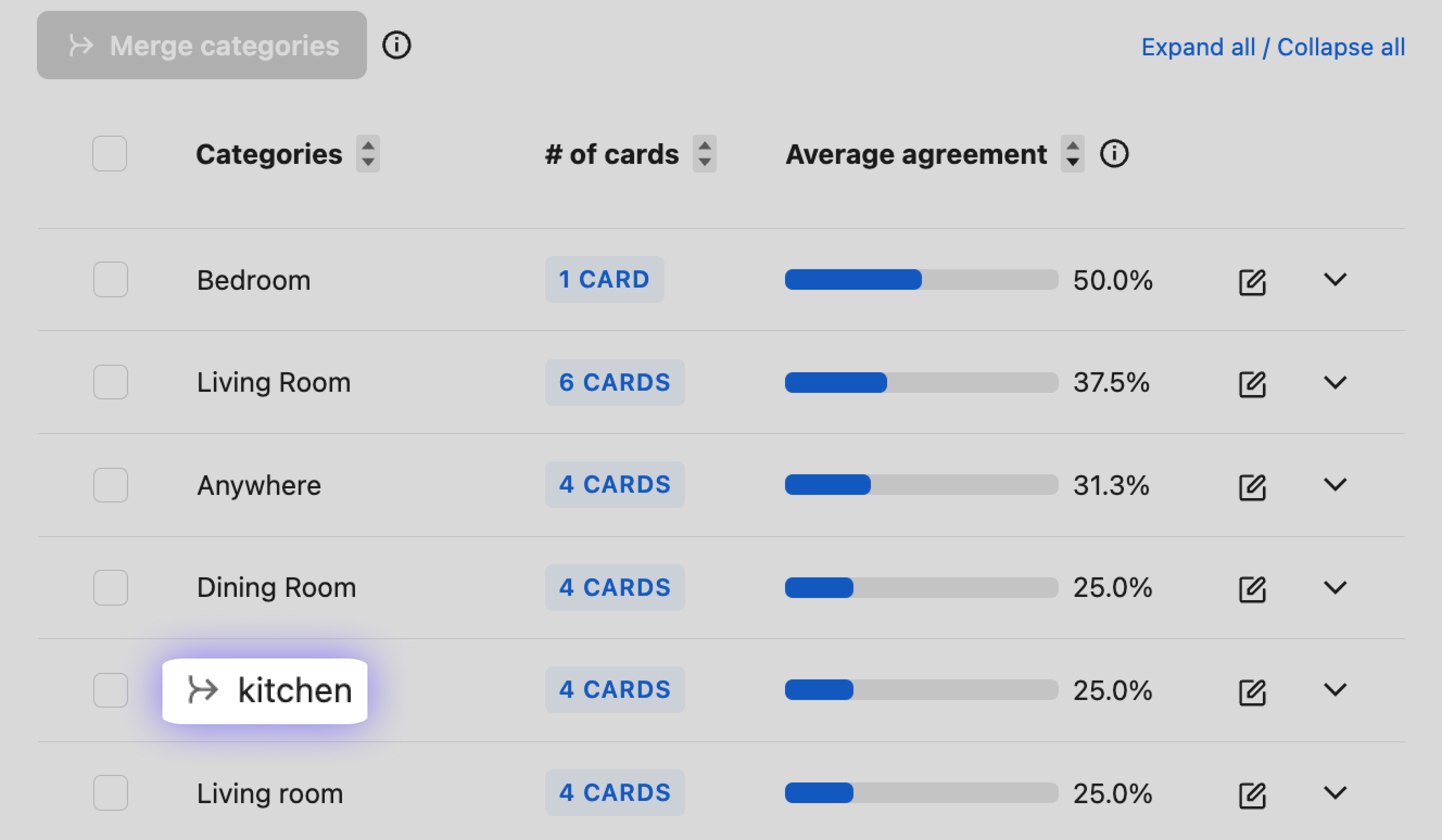Edit the Dining Room category
Screen dimensions: 1442x840
tap(1251, 589)
